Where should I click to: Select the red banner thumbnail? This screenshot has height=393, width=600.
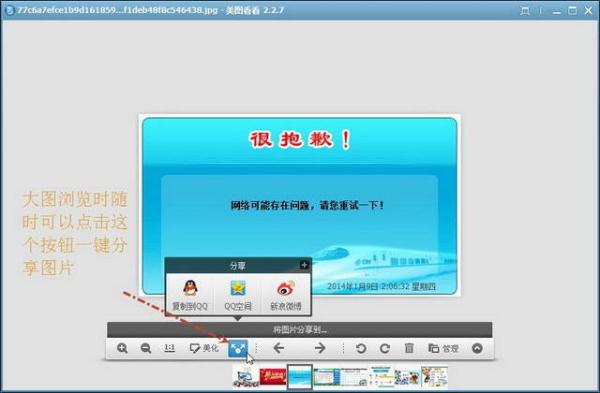point(272,377)
